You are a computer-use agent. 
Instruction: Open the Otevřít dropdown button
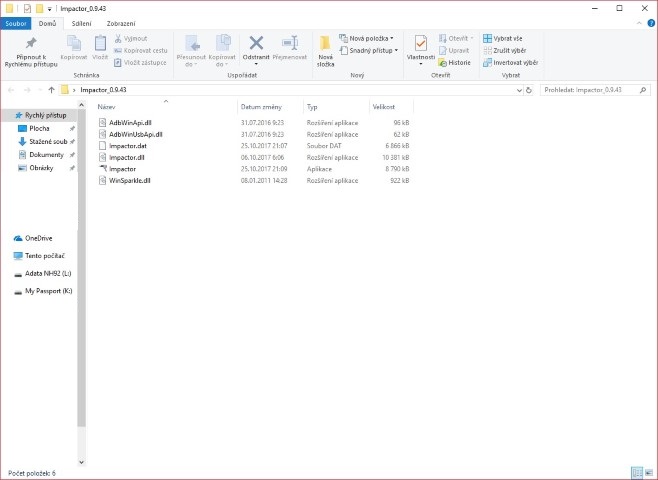(x=456, y=39)
